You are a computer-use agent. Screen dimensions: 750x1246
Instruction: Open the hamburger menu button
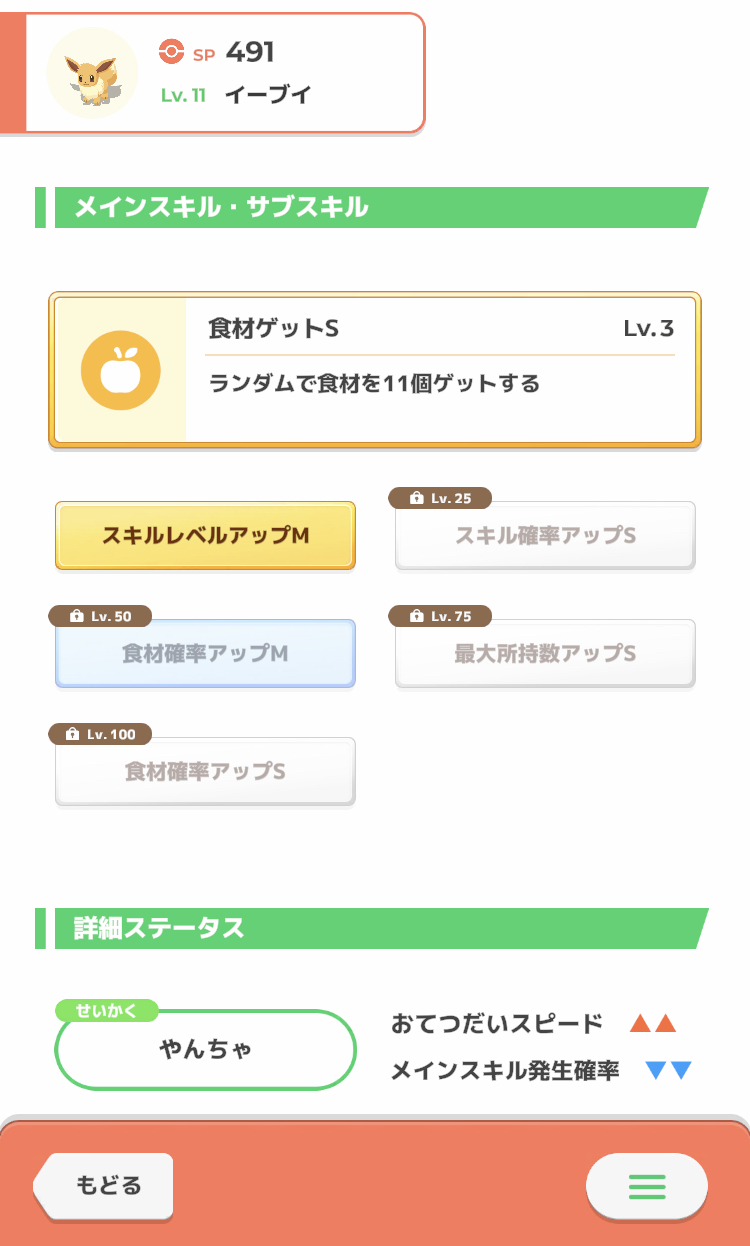(647, 1186)
